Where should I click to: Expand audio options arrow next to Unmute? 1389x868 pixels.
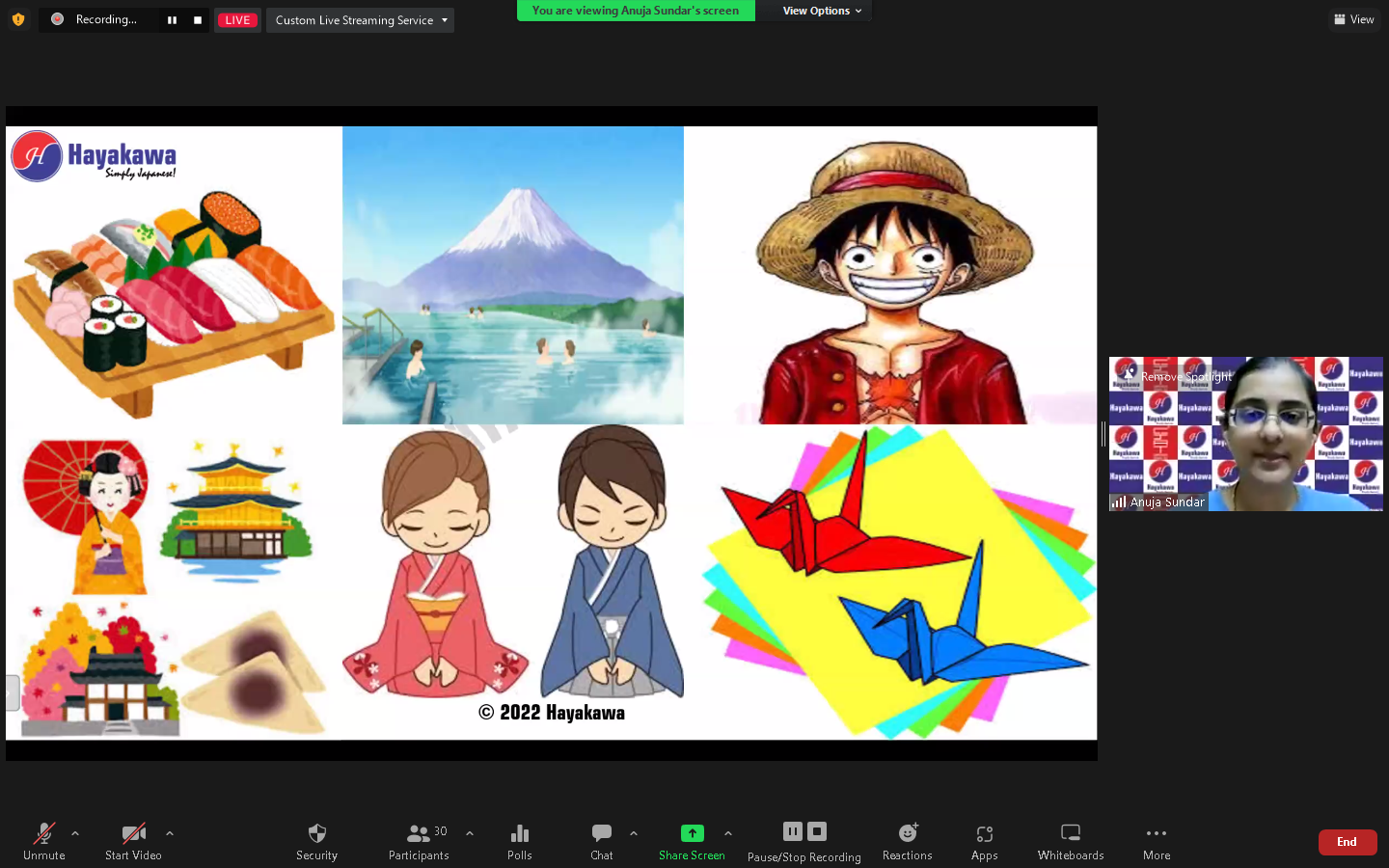(75, 833)
